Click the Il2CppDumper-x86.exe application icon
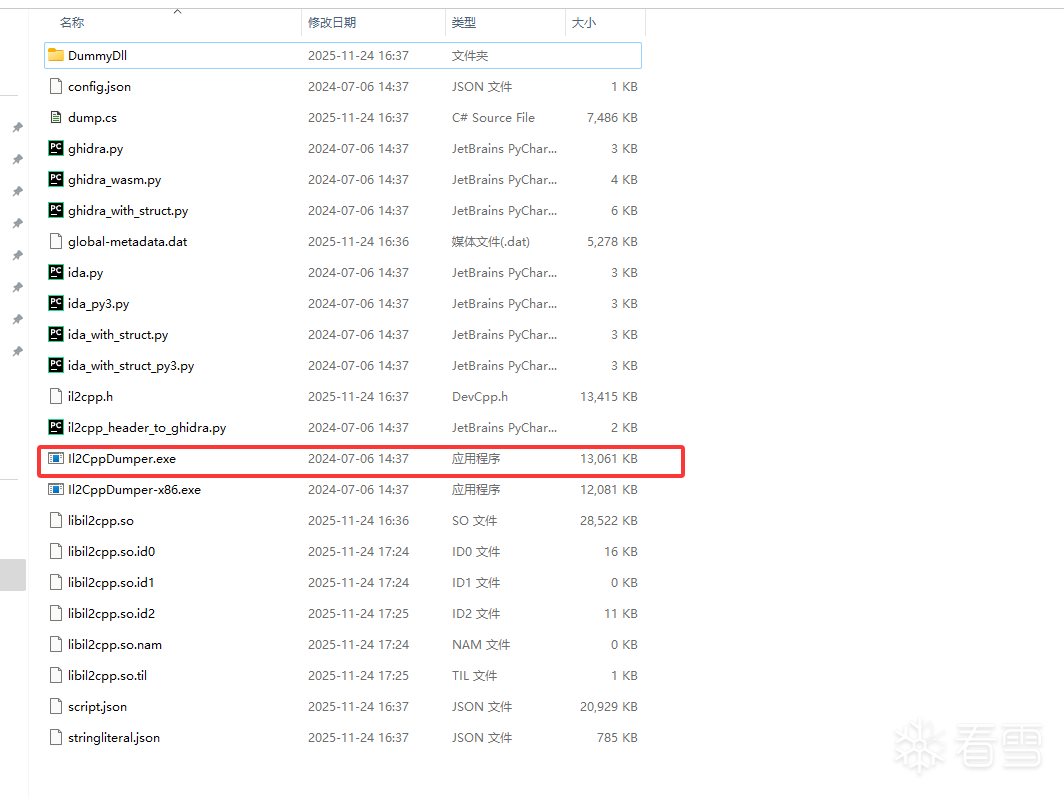1064x798 pixels. (56, 489)
